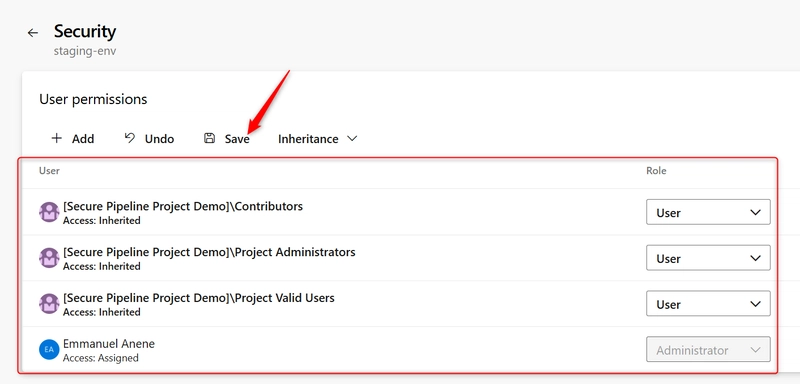Undo the permission changes
The width and height of the screenshot is (800, 384).
[x=149, y=139]
